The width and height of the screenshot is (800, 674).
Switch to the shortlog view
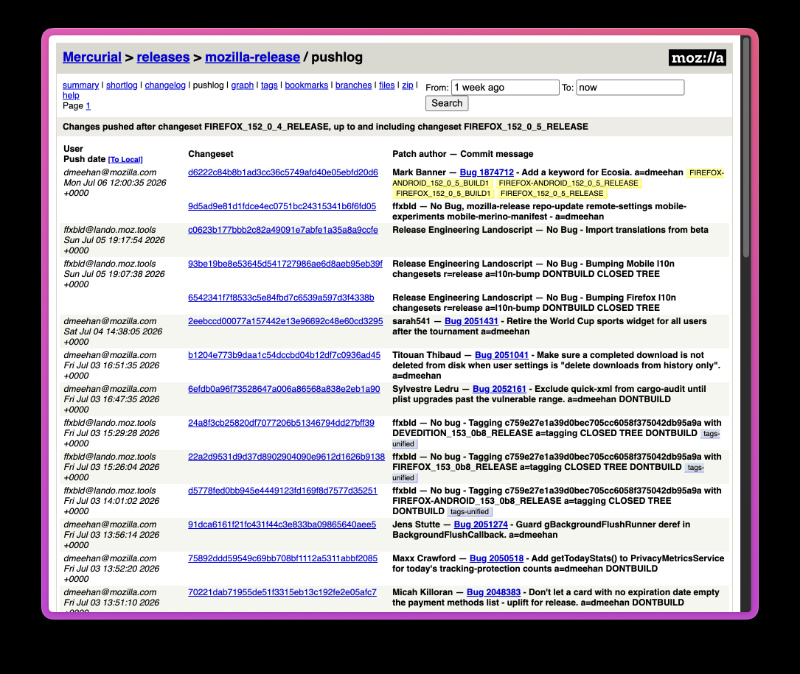coord(121,85)
